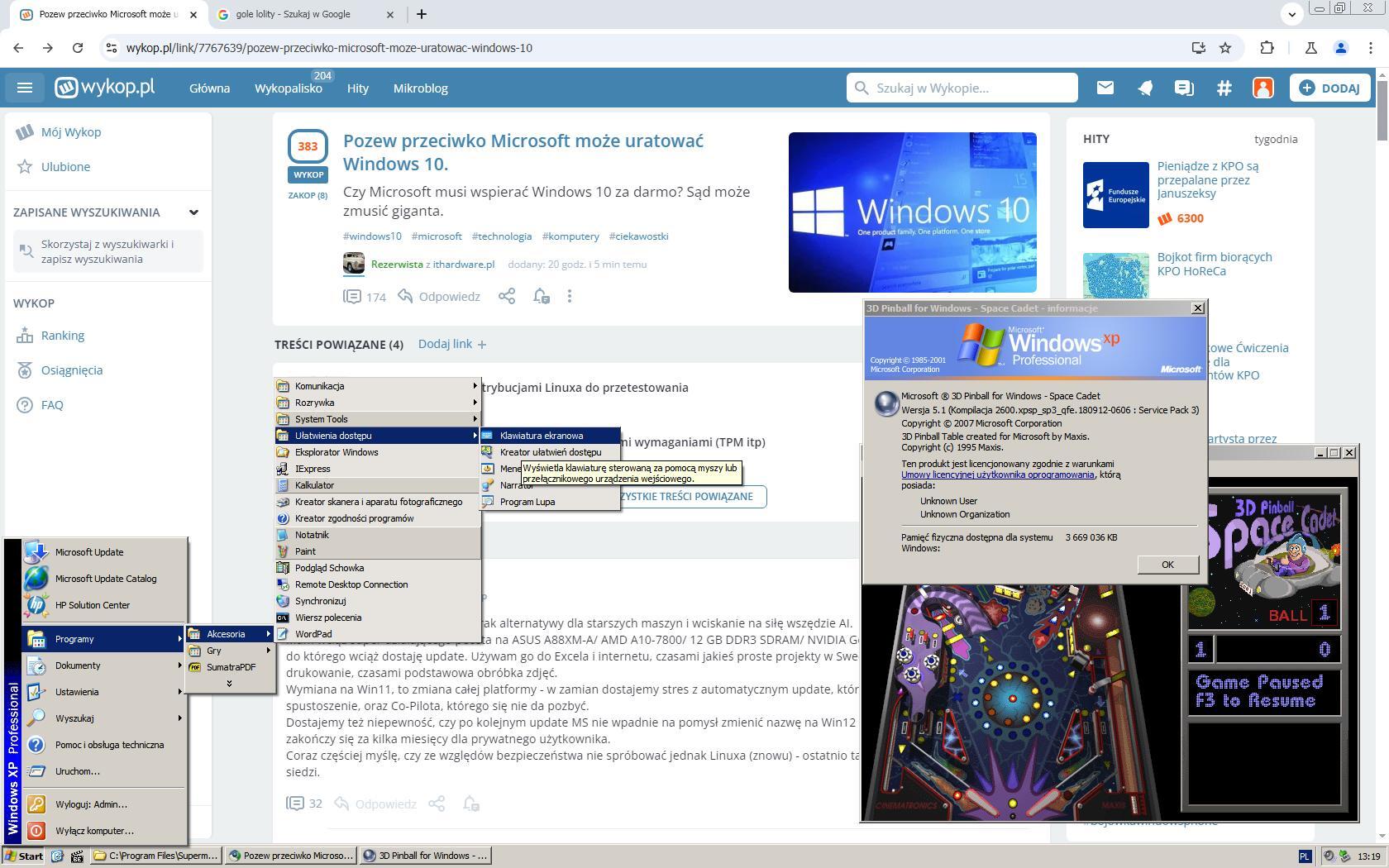Screen dimensions: 1389x868
Task: Open the Umowy licencyjnej użytkownika link
Action: [997, 475]
